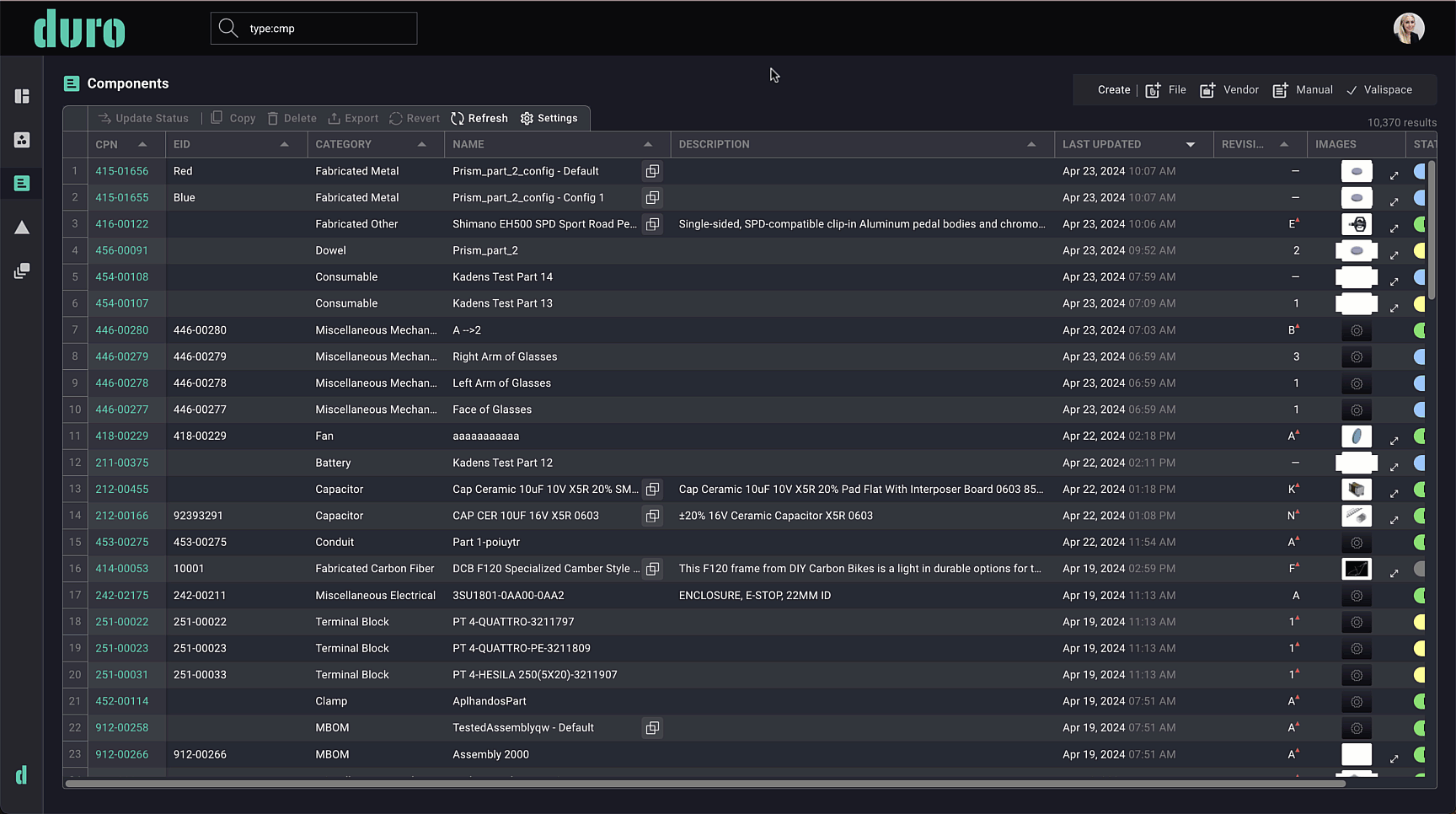1456x814 pixels.
Task: Create component via Manual entry
Action: [x=1303, y=90]
